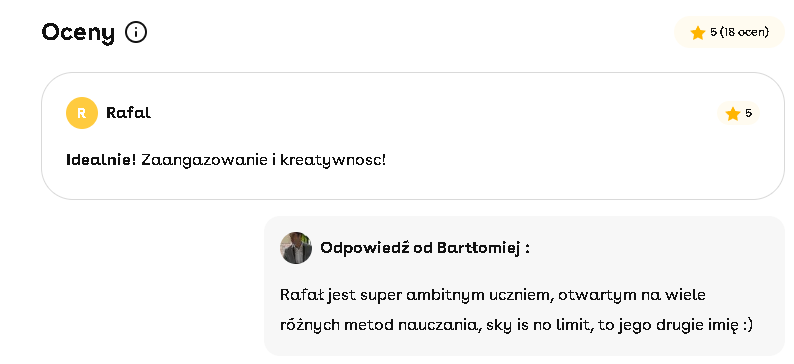Click the words otwartym na wiele in the reply
This screenshot has height=364, width=794.
click(632, 295)
